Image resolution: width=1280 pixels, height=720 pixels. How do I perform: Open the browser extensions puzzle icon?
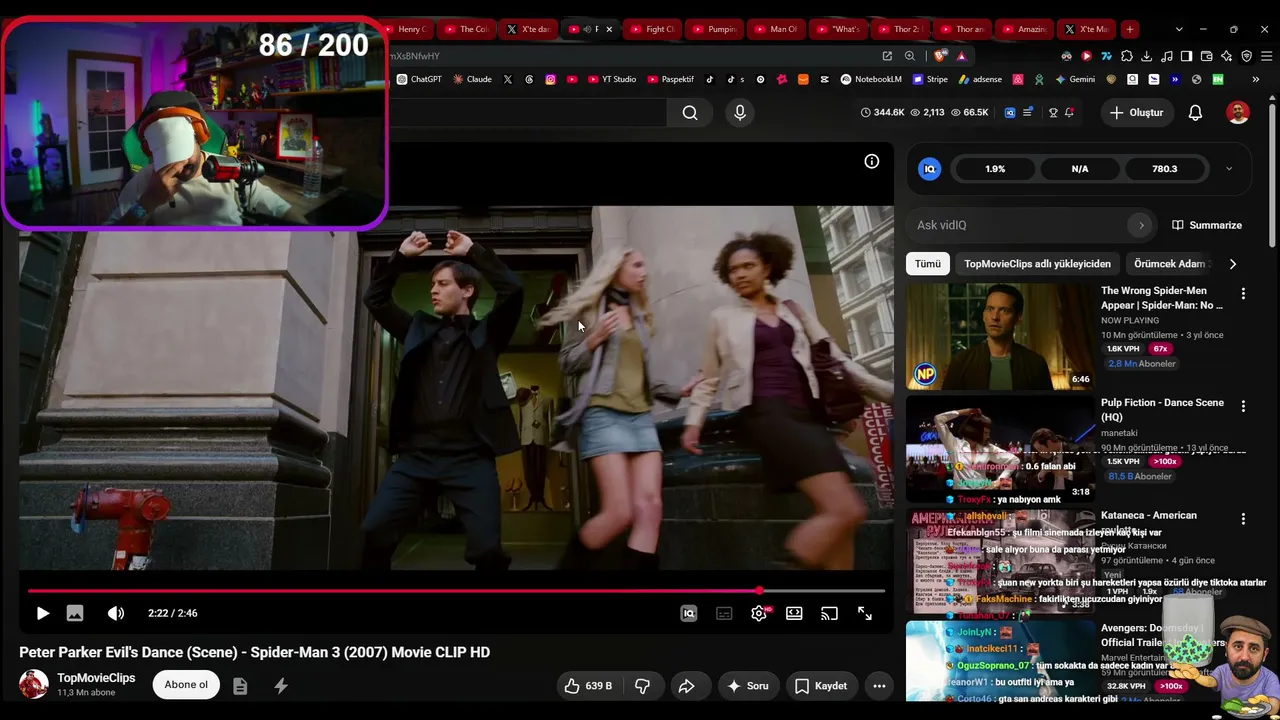1127,56
